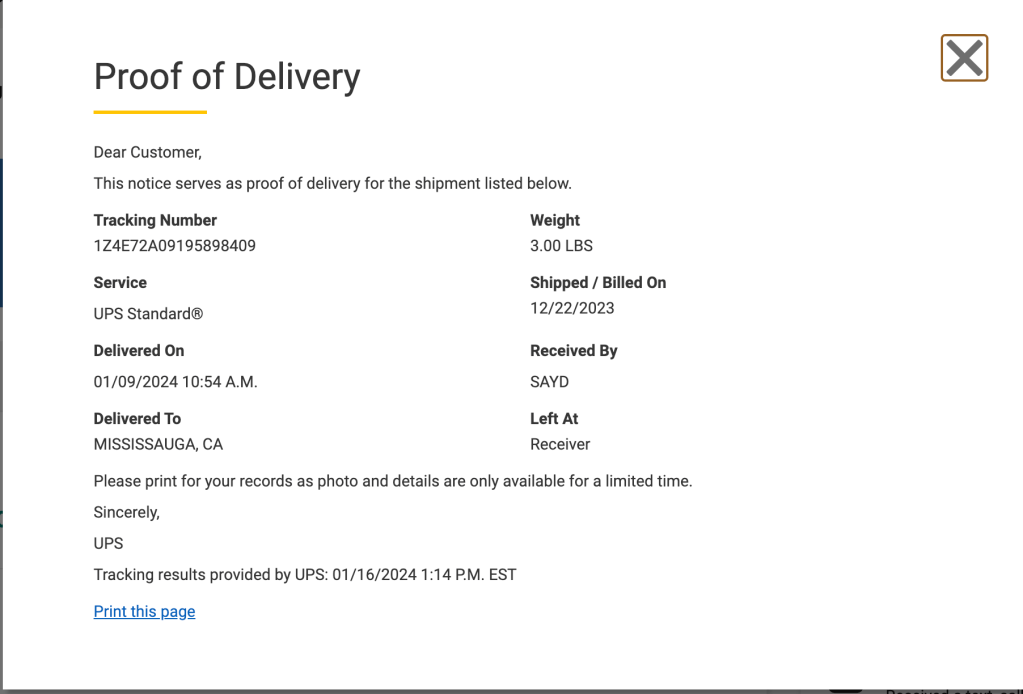Close the Proof of Delivery dialog
This screenshot has height=694, width=1023.
(x=964, y=58)
